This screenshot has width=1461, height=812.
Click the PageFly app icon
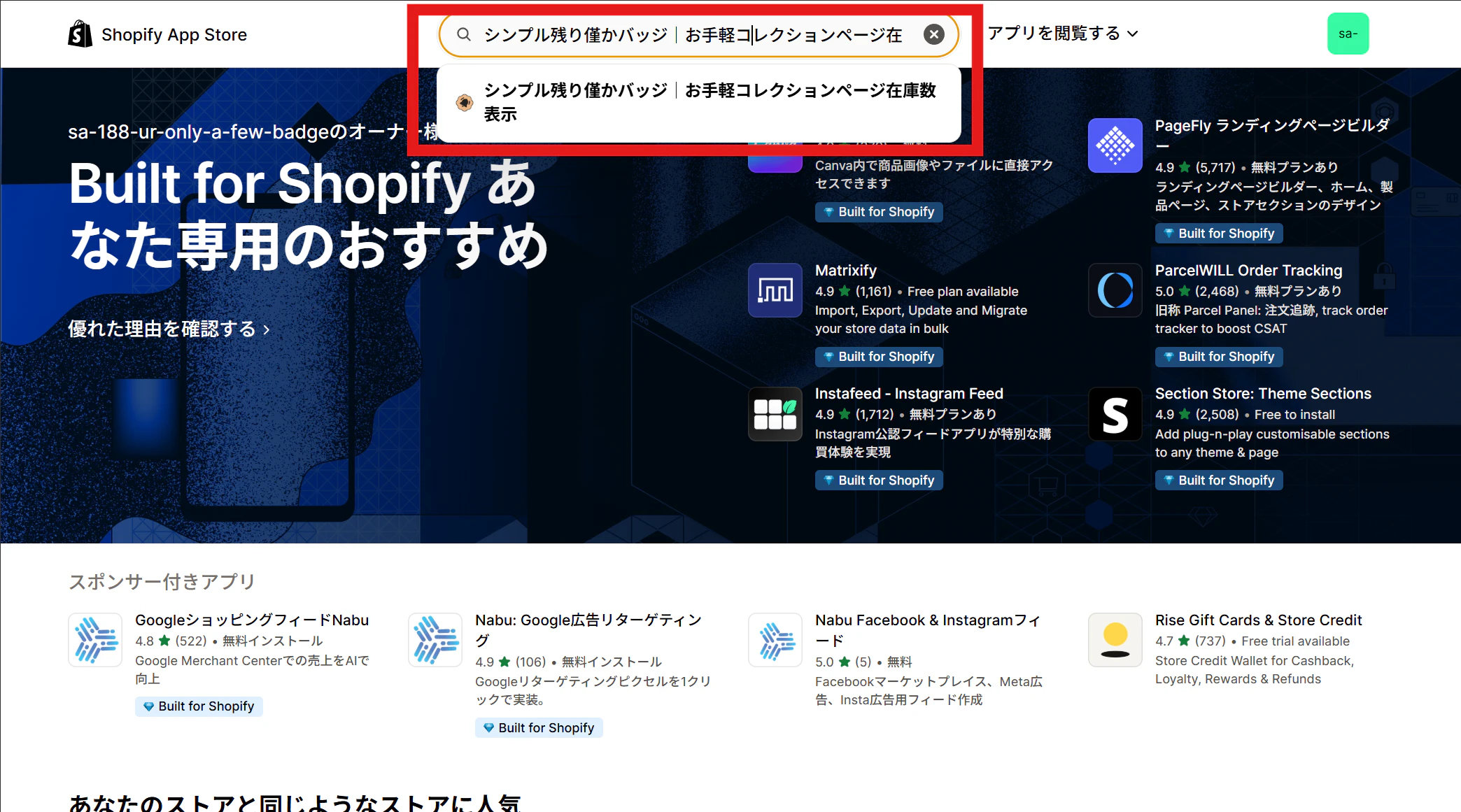[1115, 145]
